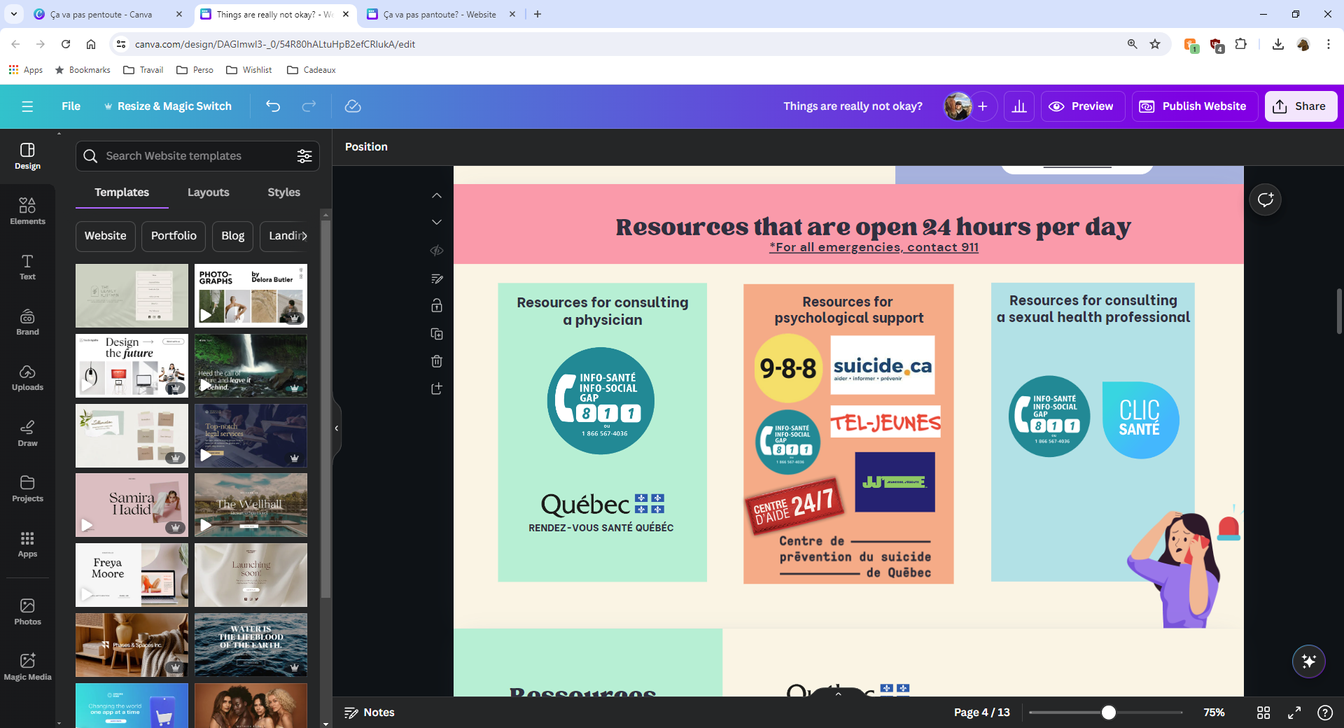Screen dimensions: 1344x728
Task: Open the Text sidebar panel
Action: point(27,266)
